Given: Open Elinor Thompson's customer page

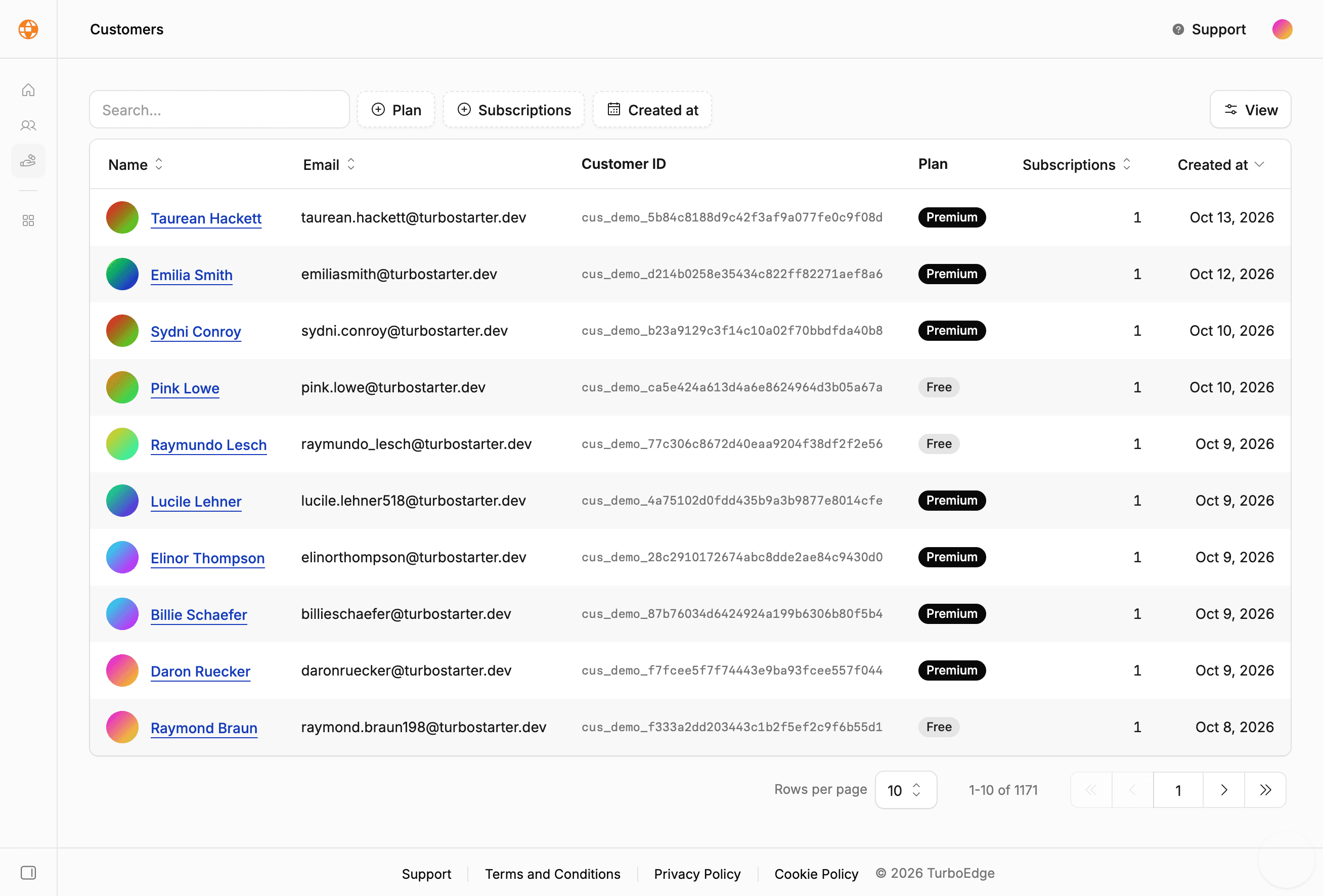Looking at the screenshot, I should pos(208,558).
